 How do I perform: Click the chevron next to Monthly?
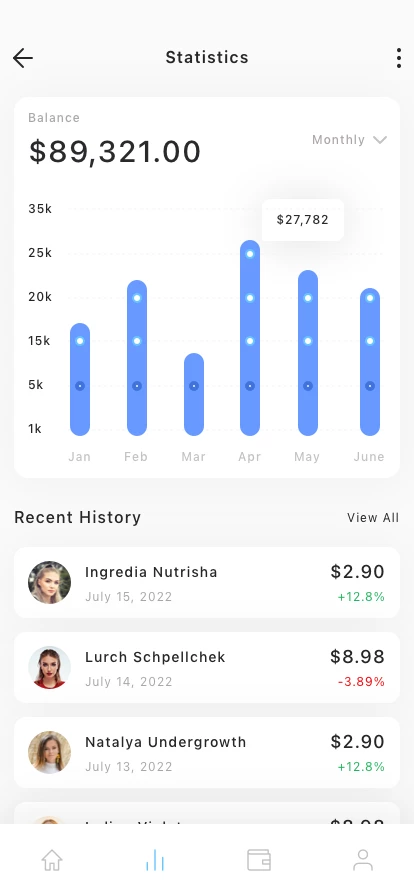[380, 140]
